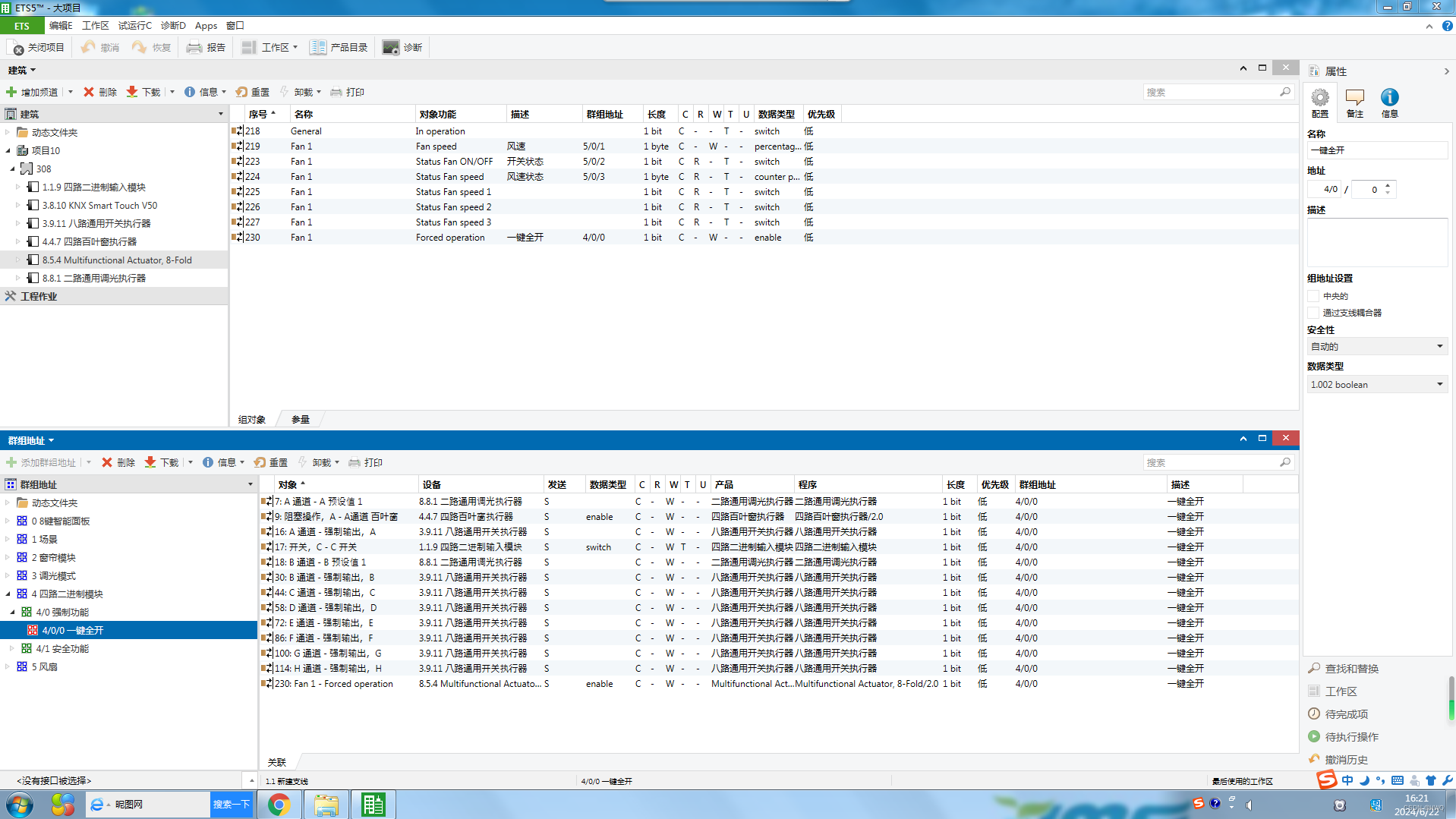
Task: Enable the 中央的 checkbox
Action: [x=1313, y=296]
